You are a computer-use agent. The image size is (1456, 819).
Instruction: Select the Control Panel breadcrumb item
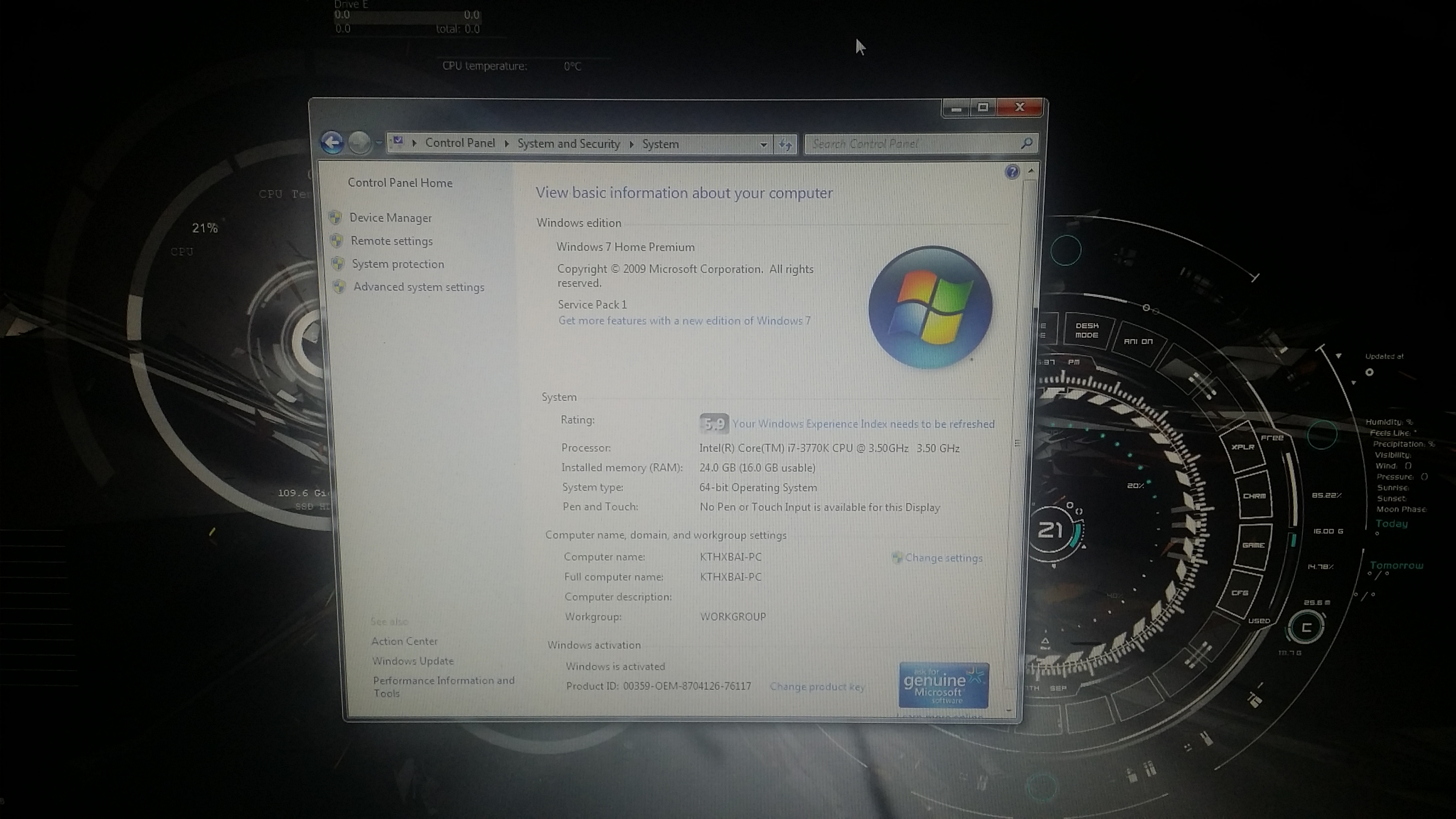click(x=459, y=143)
